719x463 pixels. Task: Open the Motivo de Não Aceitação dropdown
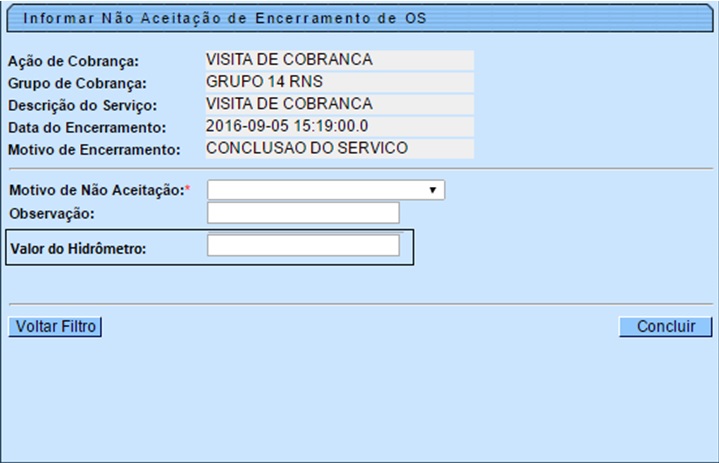(x=325, y=190)
